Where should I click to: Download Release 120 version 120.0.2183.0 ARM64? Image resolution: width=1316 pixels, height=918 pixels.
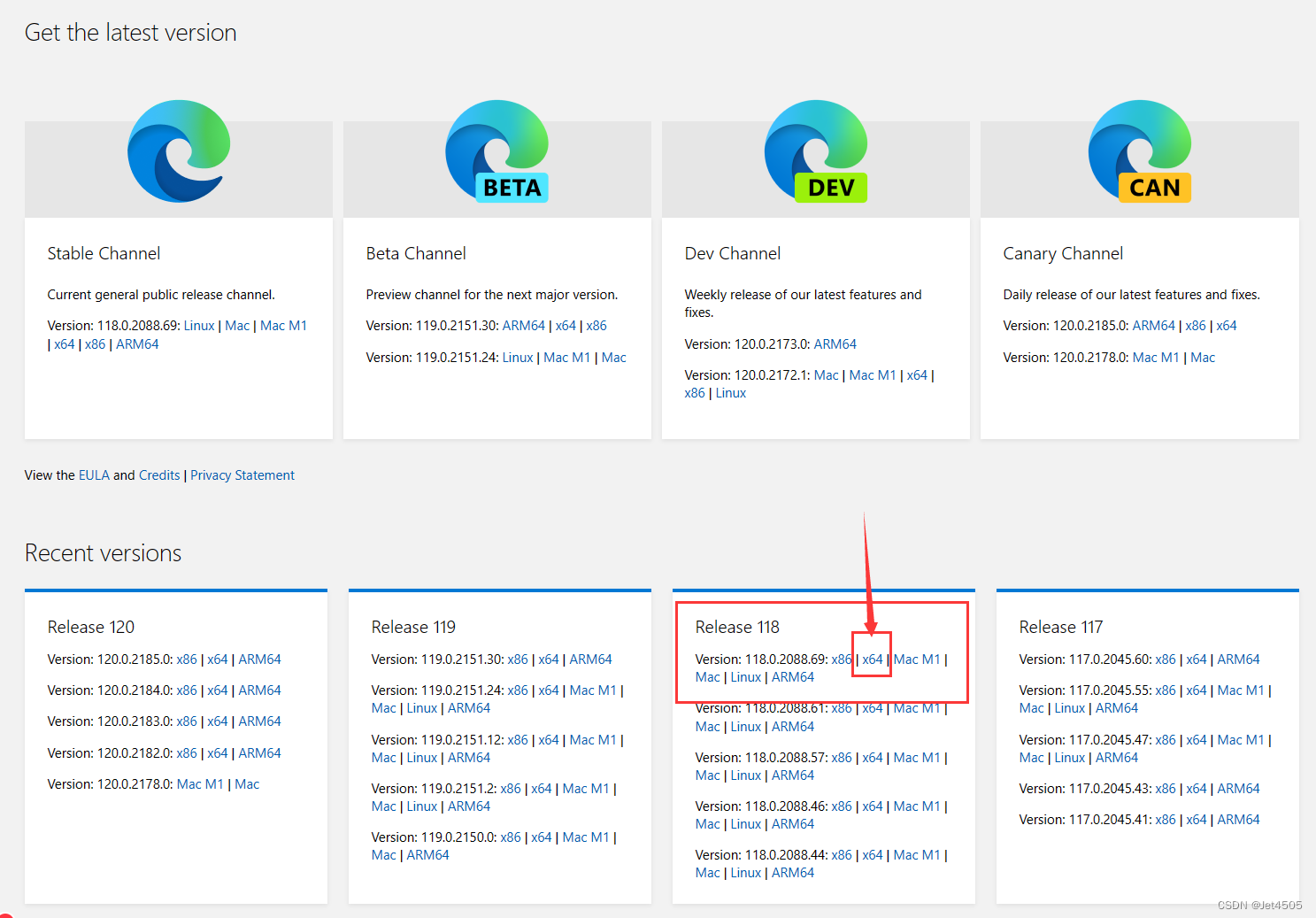coord(259,721)
